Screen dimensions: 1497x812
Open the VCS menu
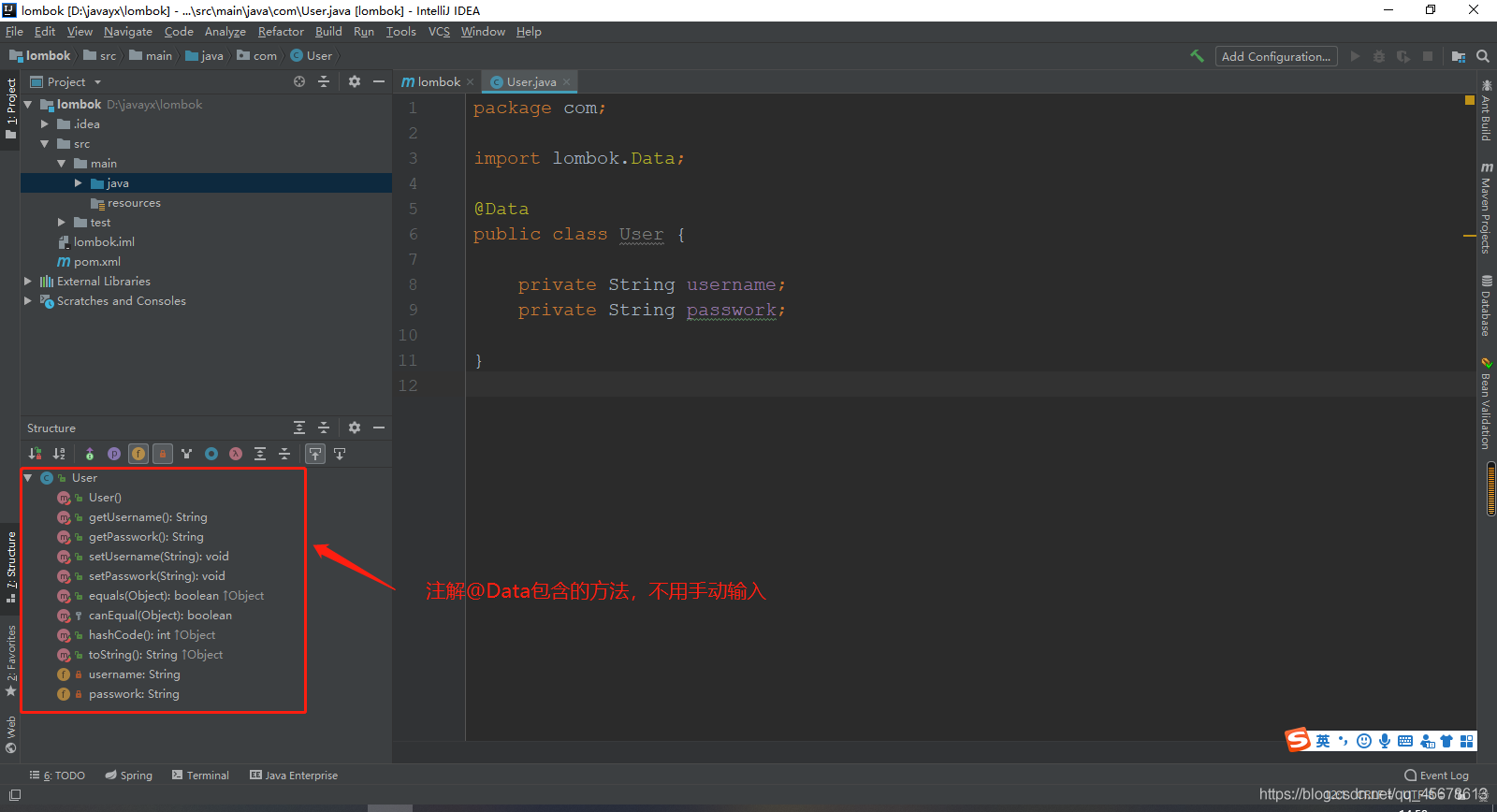pos(439,32)
